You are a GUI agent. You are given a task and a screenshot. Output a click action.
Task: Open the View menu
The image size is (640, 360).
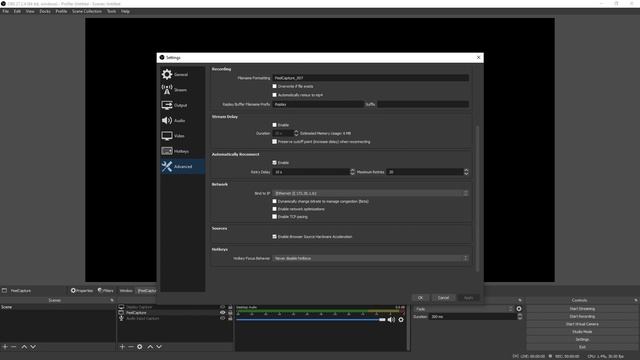coord(30,11)
